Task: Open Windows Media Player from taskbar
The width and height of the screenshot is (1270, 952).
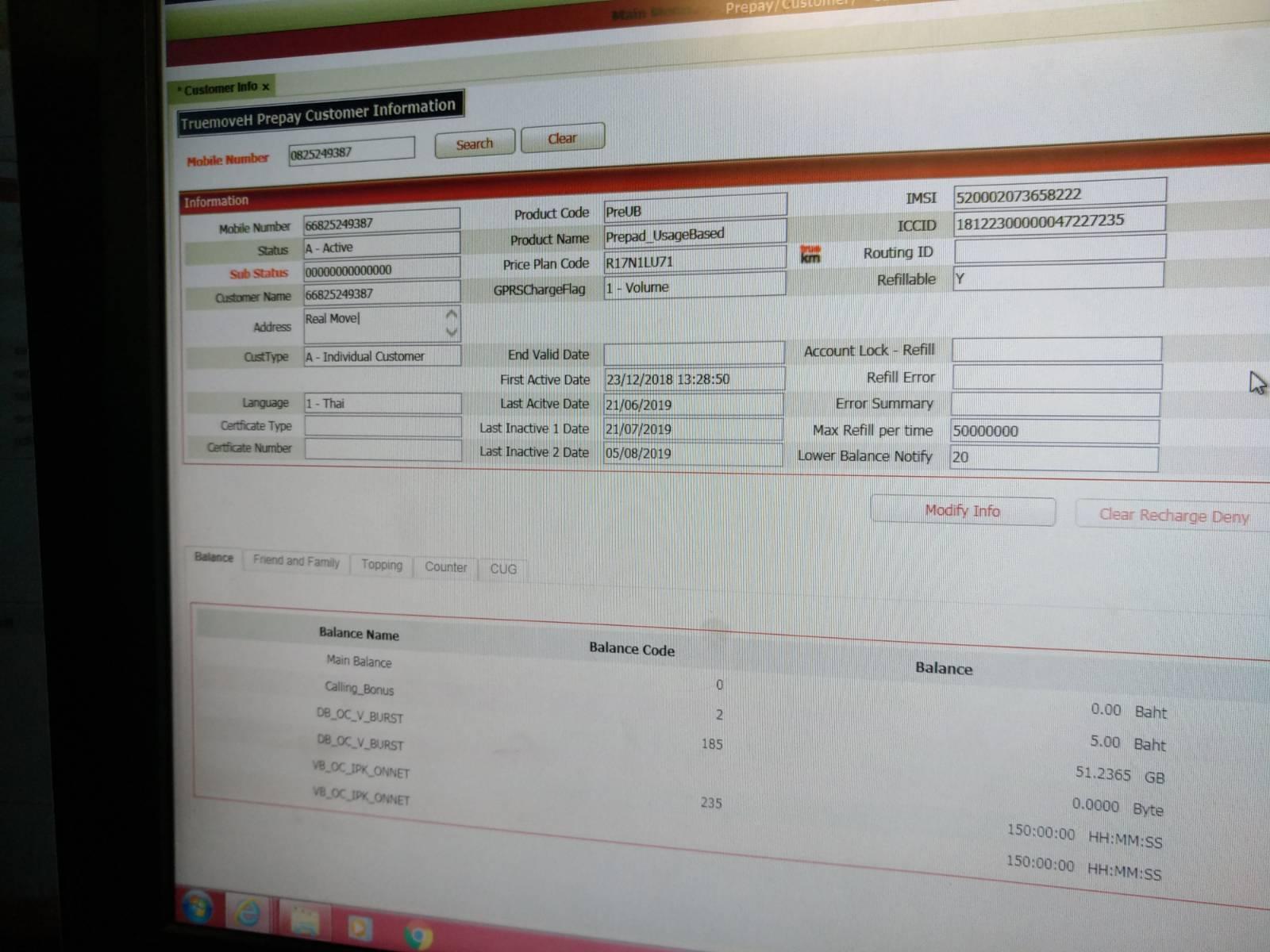Action: pyautogui.click(x=359, y=927)
